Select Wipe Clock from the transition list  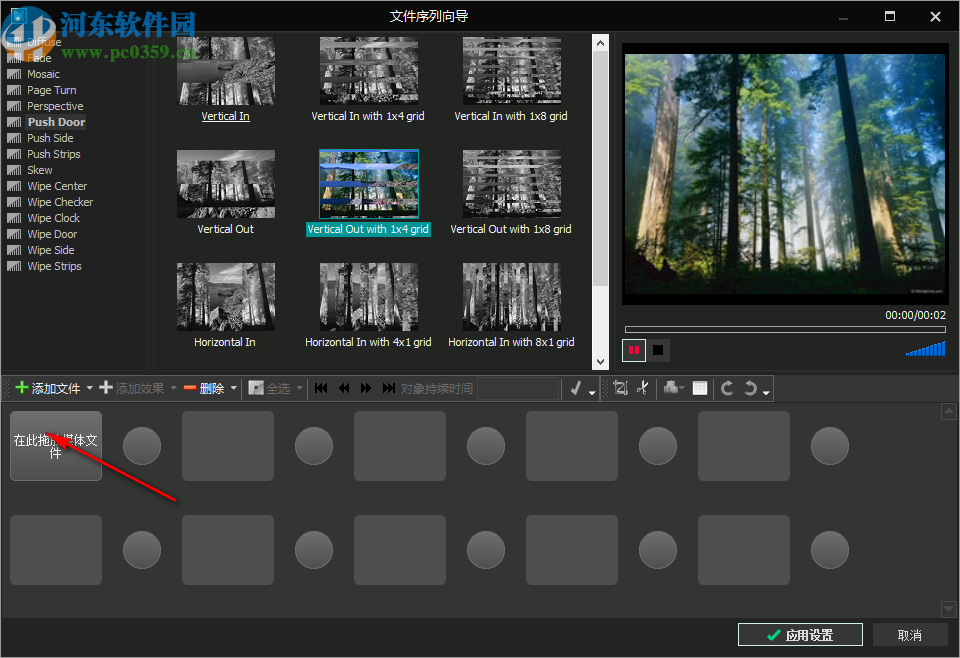[x=50, y=217]
